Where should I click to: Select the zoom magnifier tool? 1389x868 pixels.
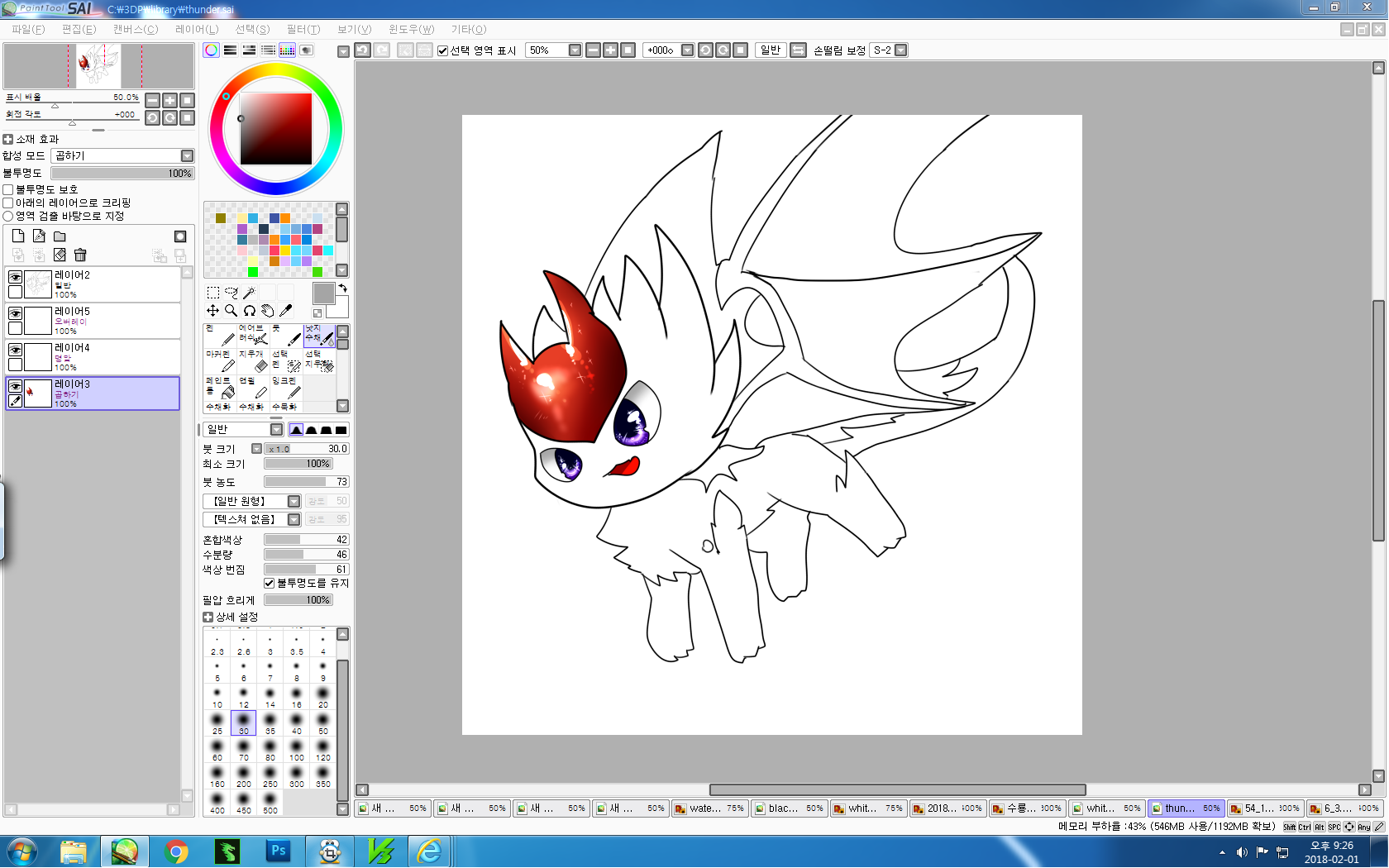click(x=231, y=311)
